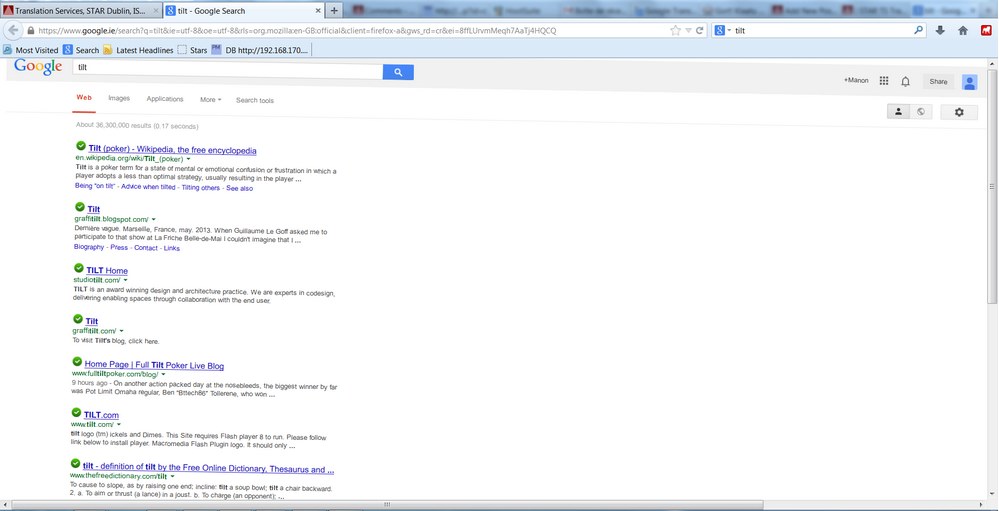
Task: Open the 'Tilting others' sitelink
Action: 201,188
